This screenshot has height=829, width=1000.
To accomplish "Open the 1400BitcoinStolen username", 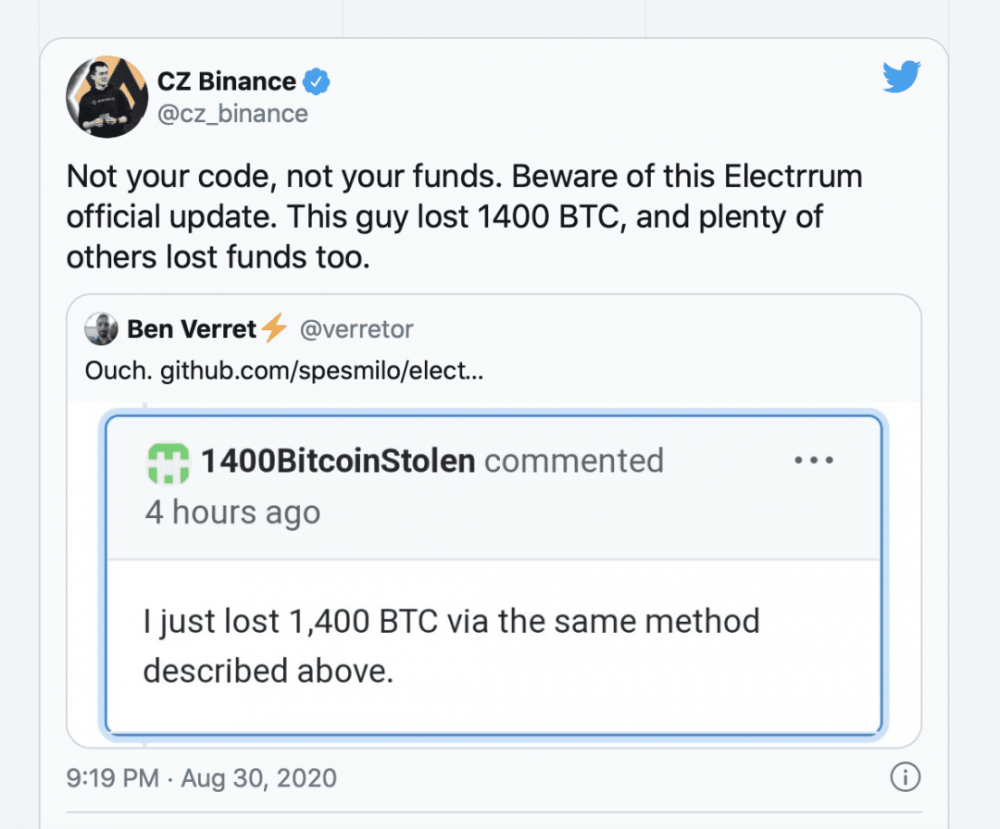I will pyautogui.click(x=337, y=461).
